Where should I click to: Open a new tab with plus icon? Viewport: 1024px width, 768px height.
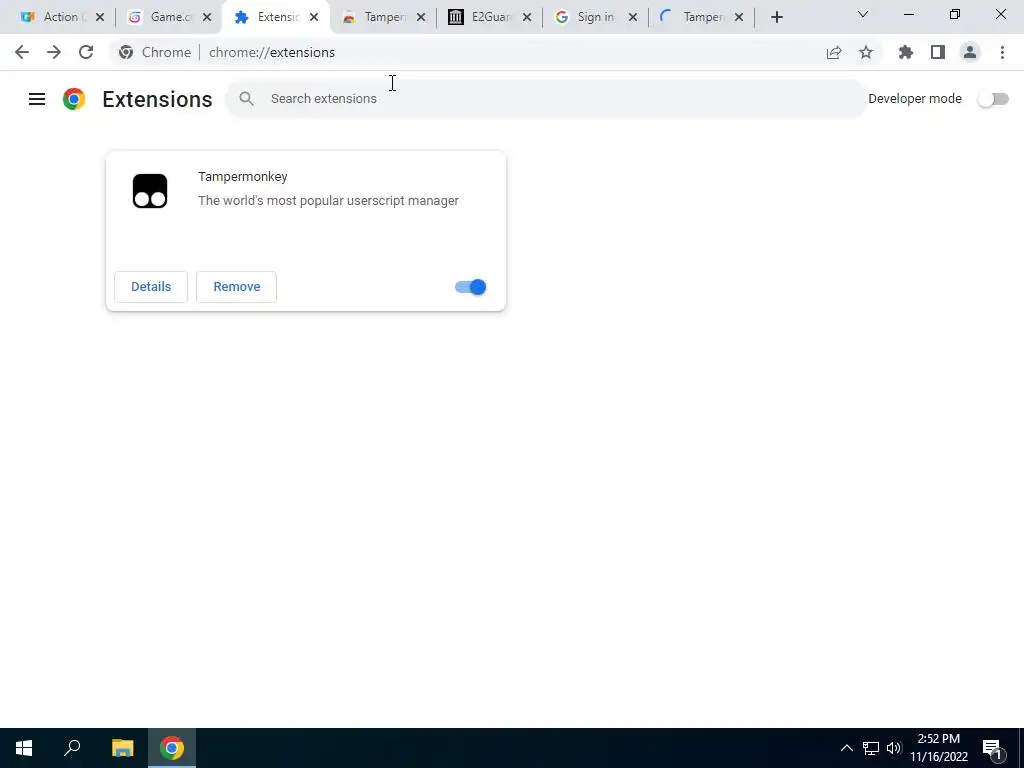[x=776, y=17]
